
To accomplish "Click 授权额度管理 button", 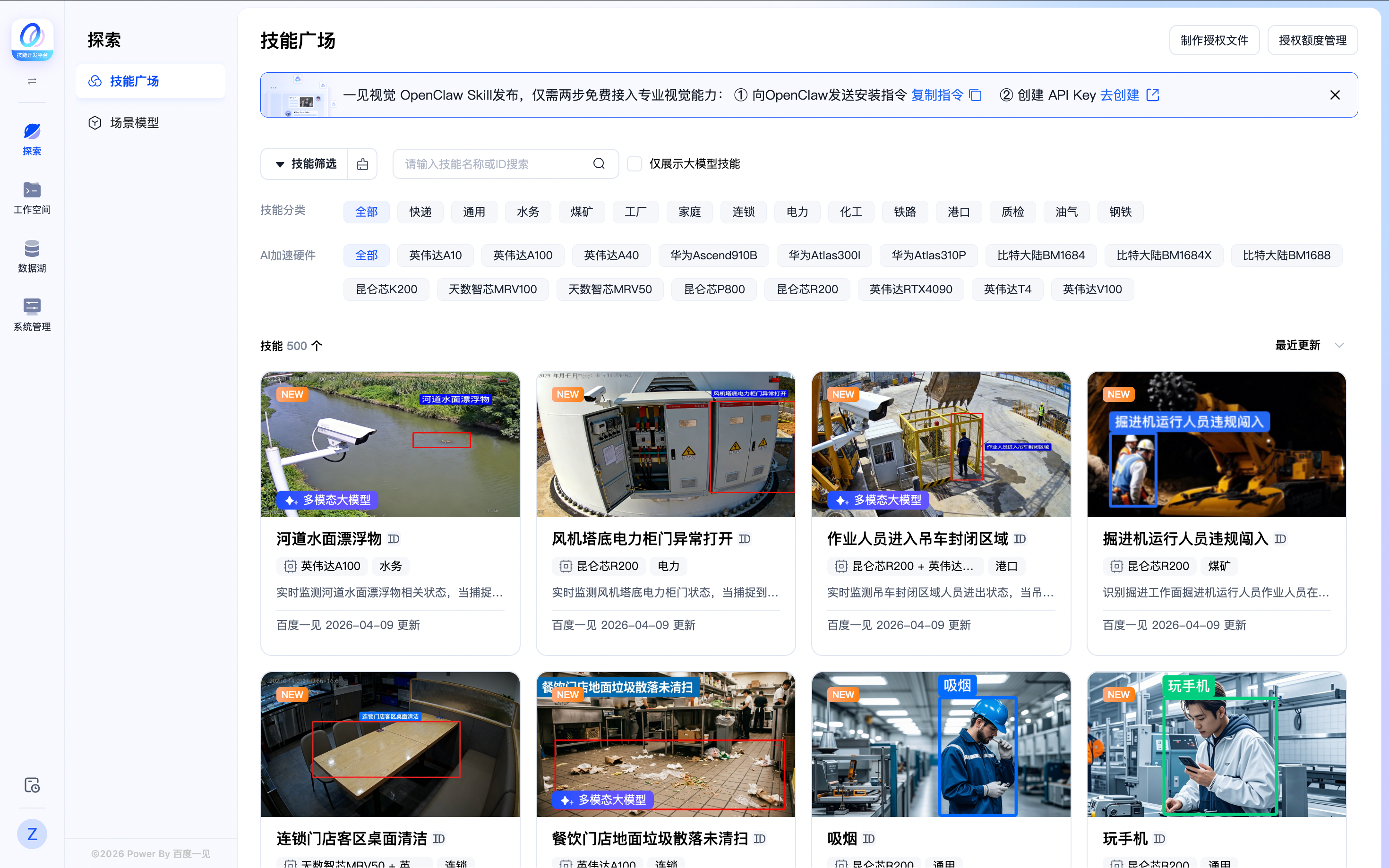I will 1312,40.
